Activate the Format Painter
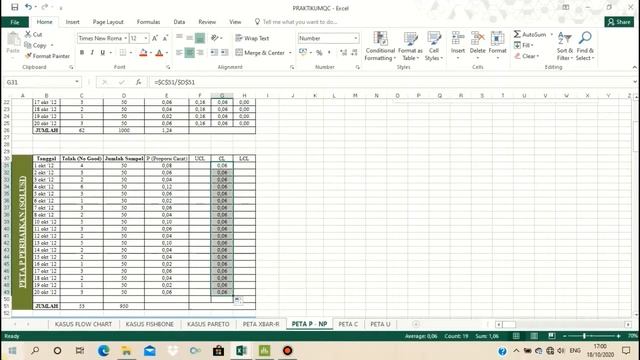Viewport: 640px width, 360px height. pyautogui.click(x=47, y=56)
